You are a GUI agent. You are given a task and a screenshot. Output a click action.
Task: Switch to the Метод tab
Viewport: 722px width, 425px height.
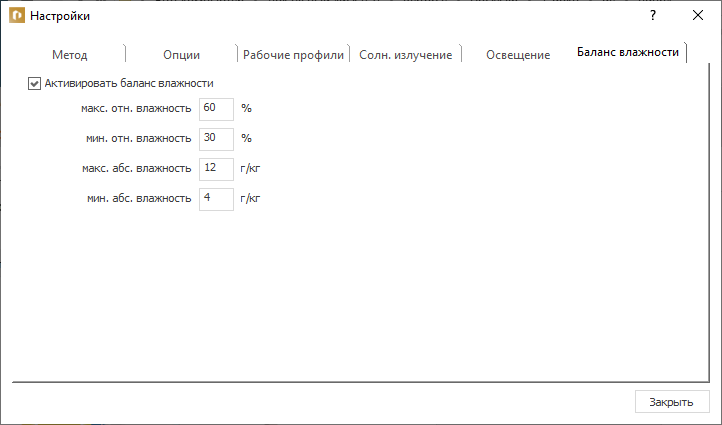tap(70, 55)
